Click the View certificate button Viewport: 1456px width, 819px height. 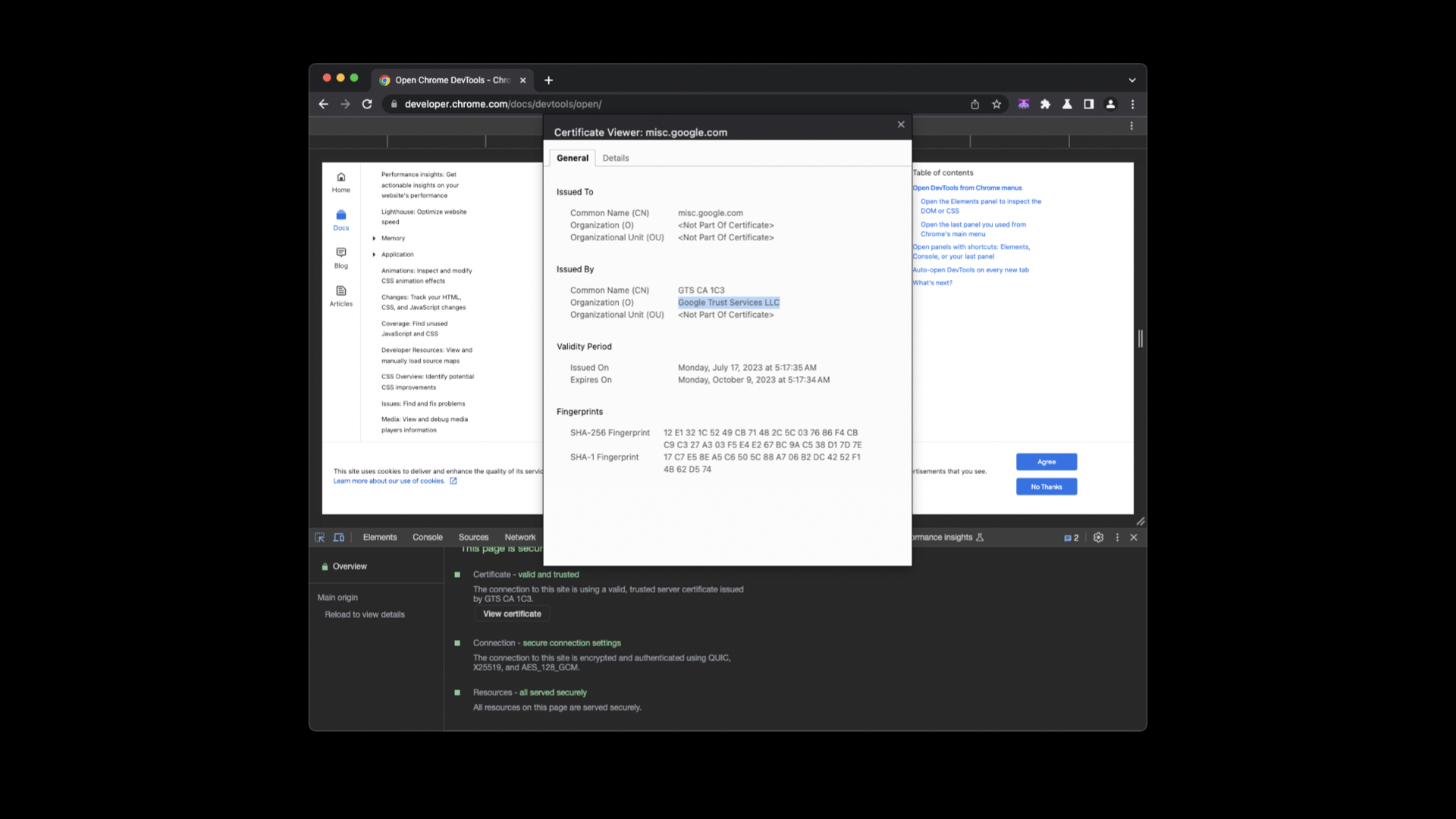[x=512, y=613]
